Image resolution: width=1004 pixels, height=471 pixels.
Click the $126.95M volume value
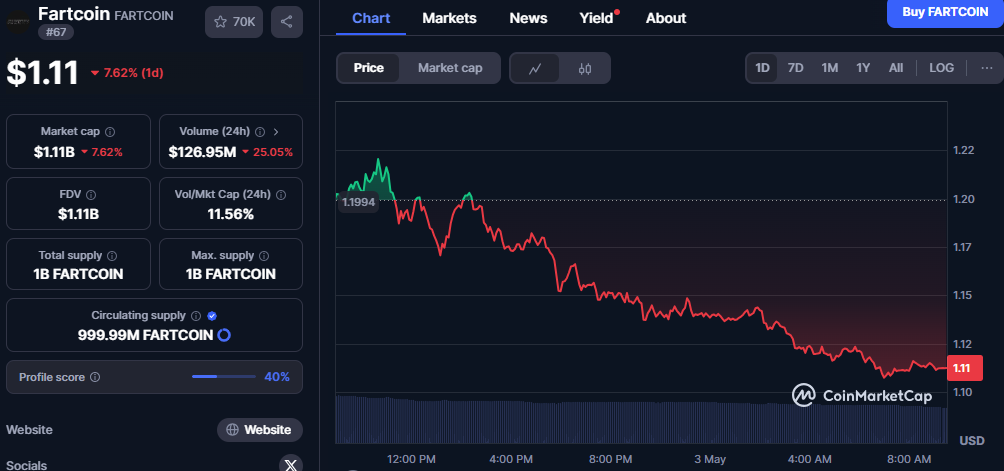click(202, 152)
